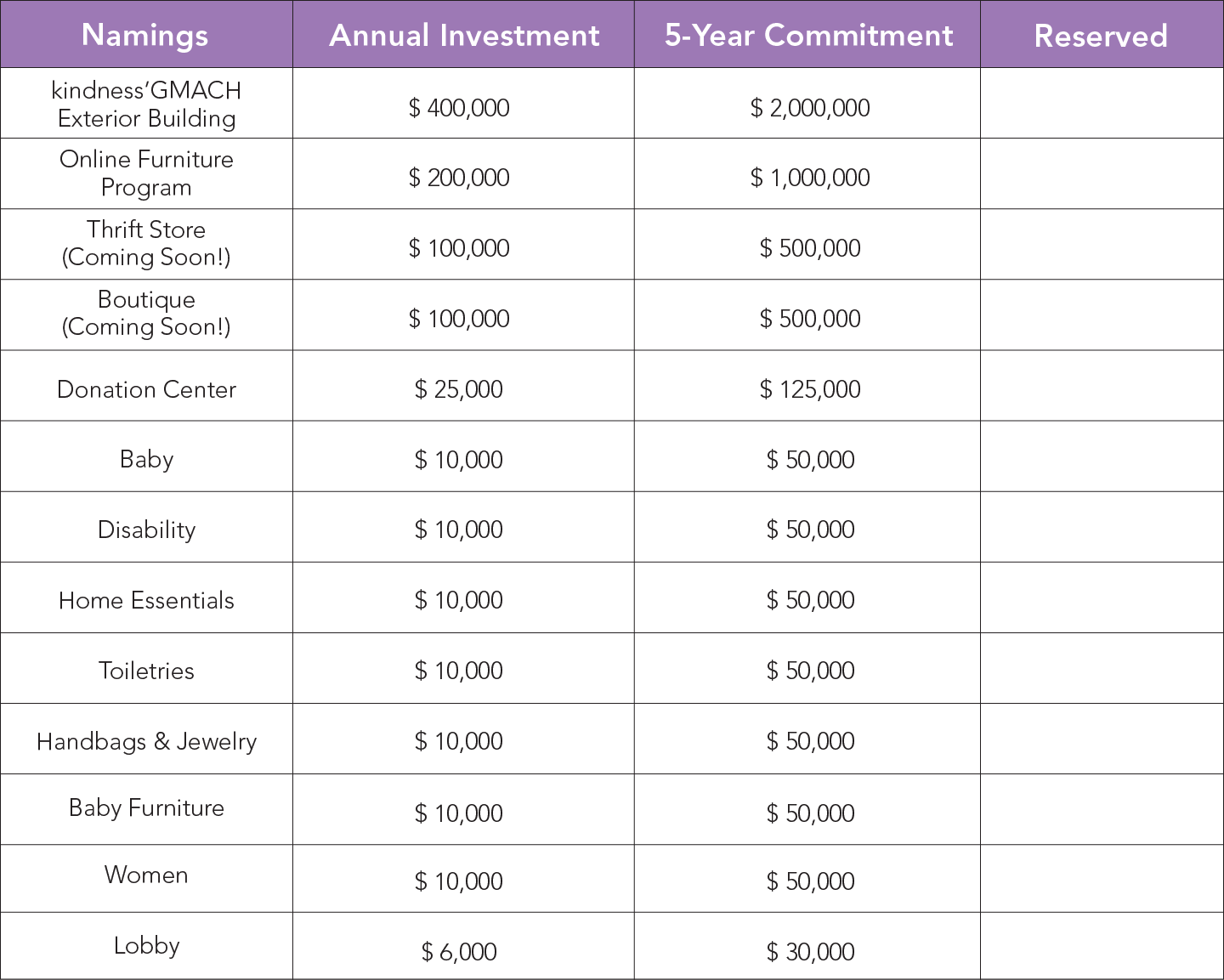Select the Home Essentials naming

146,600
